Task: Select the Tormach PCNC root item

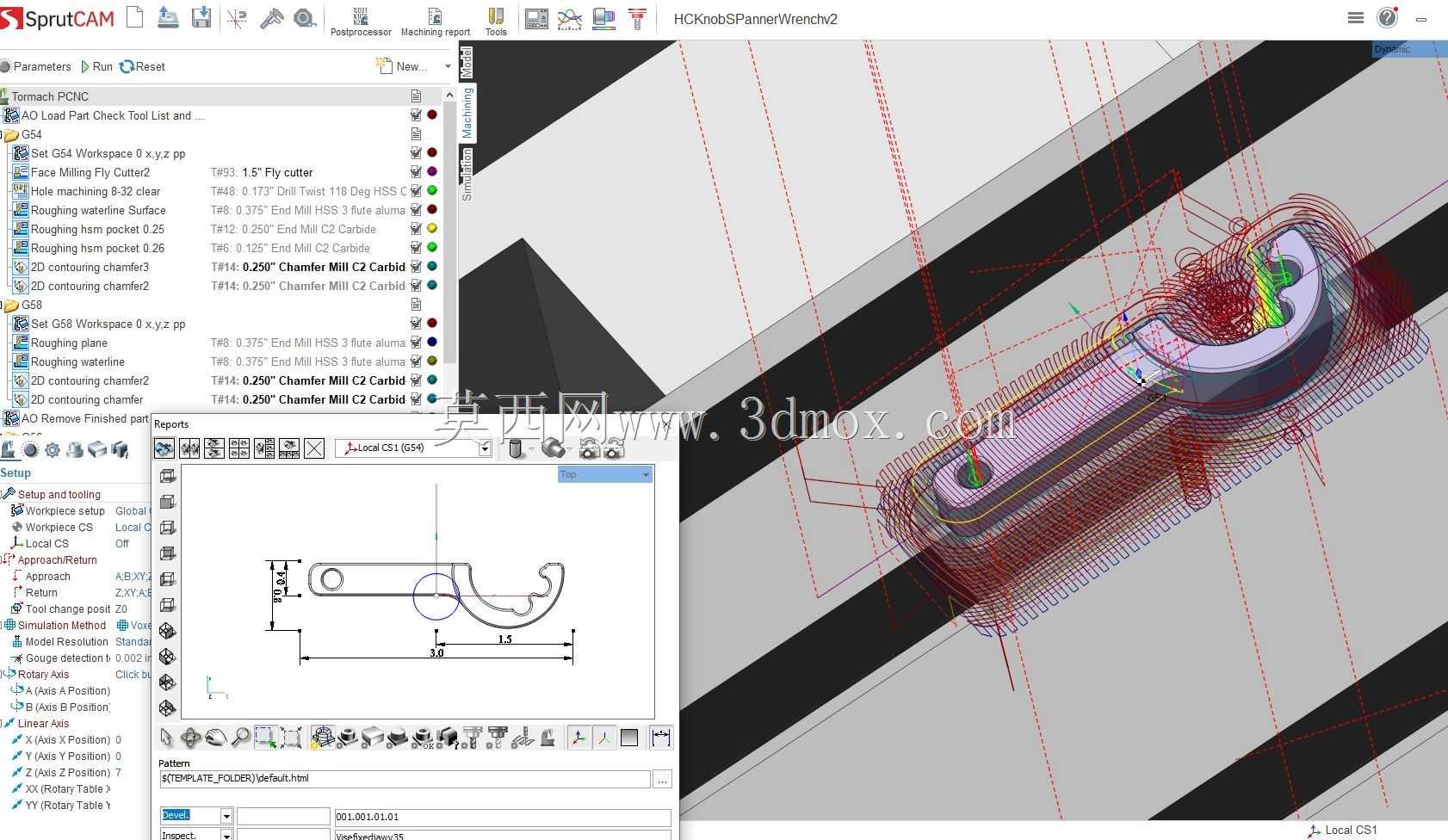Action: [x=50, y=96]
